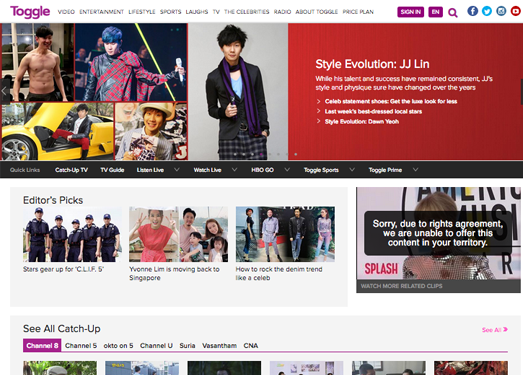This screenshot has height=375, width=523.
Task: Open TV Guide quick link
Action: tap(112, 170)
